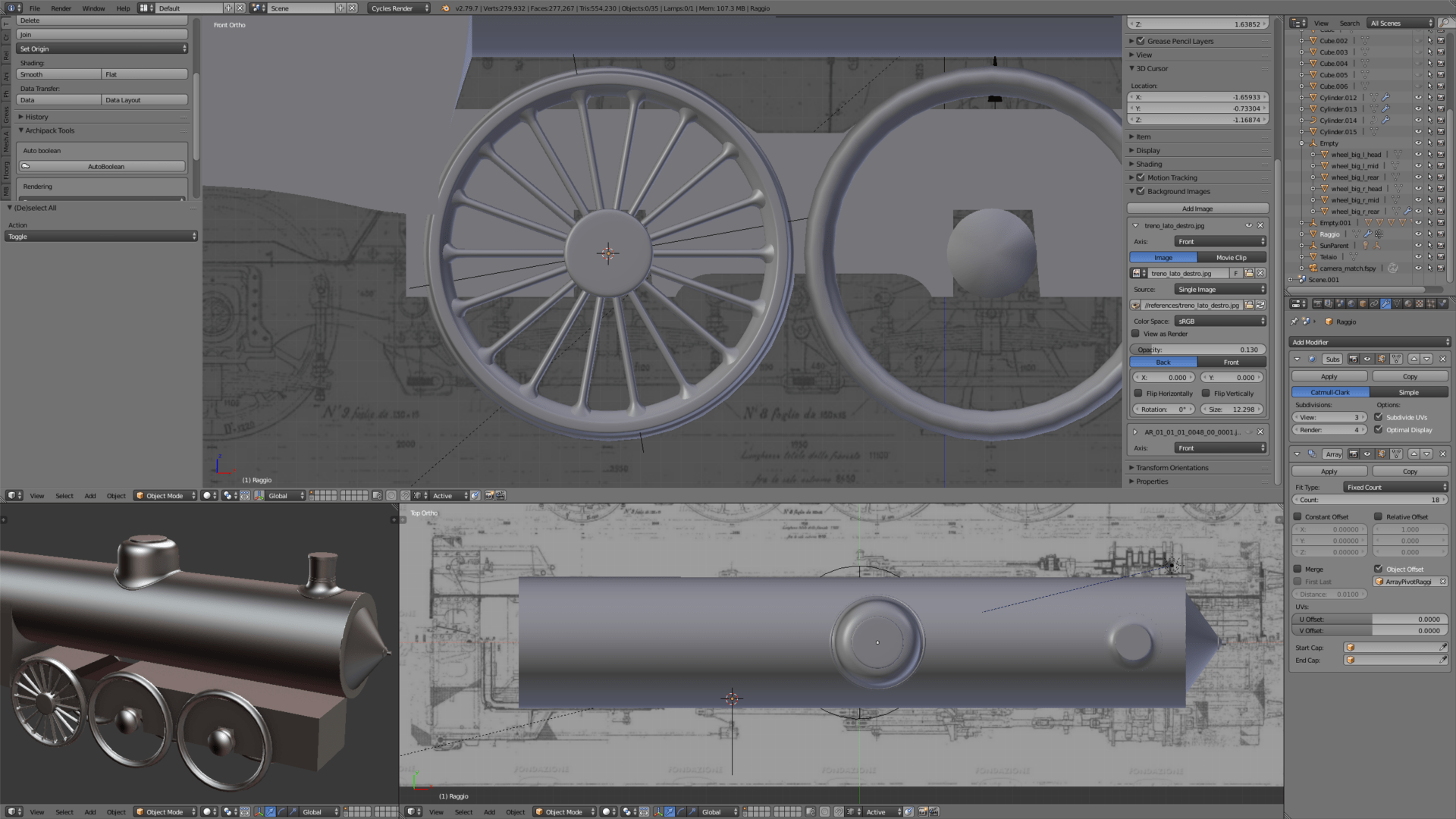
Task: Enable the Constant Offset checkbox
Action: 1298,516
